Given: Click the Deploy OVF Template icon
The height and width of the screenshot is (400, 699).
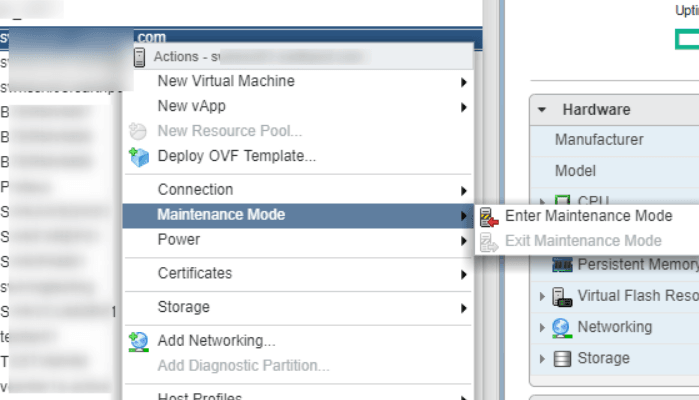Looking at the screenshot, I should [x=139, y=156].
